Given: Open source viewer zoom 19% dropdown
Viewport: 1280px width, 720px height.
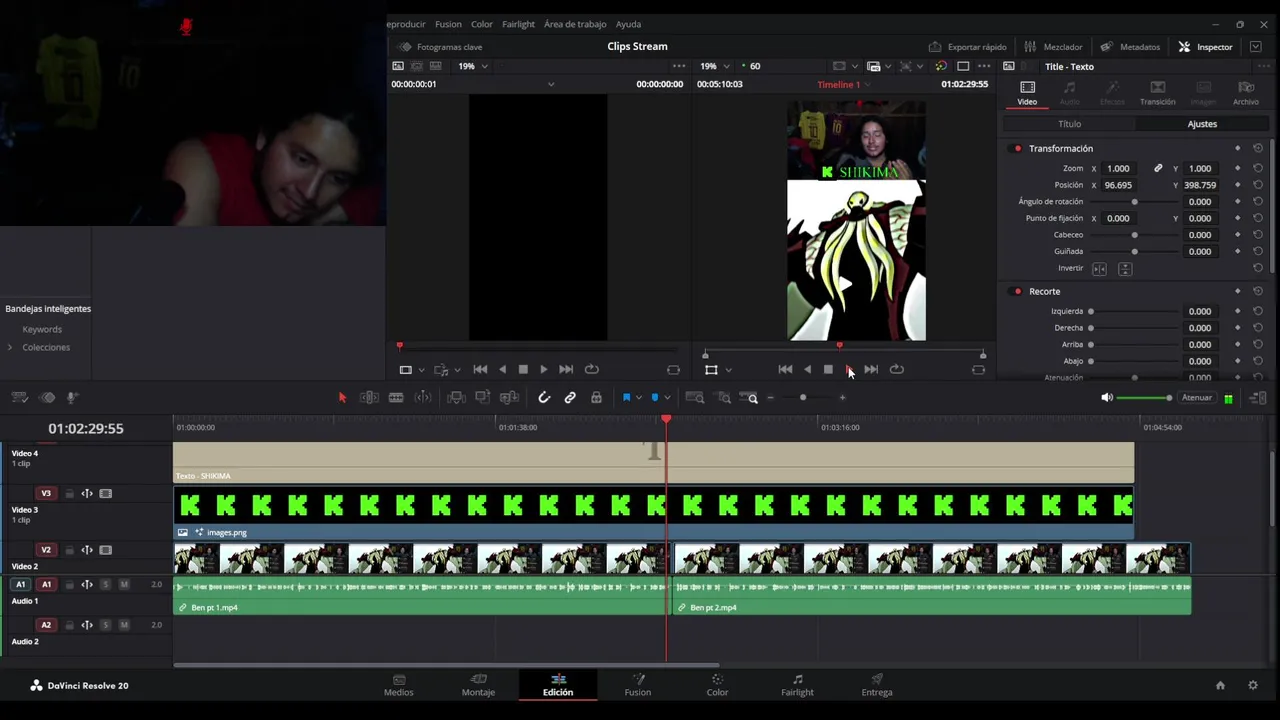Looking at the screenshot, I should pos(473,66).
